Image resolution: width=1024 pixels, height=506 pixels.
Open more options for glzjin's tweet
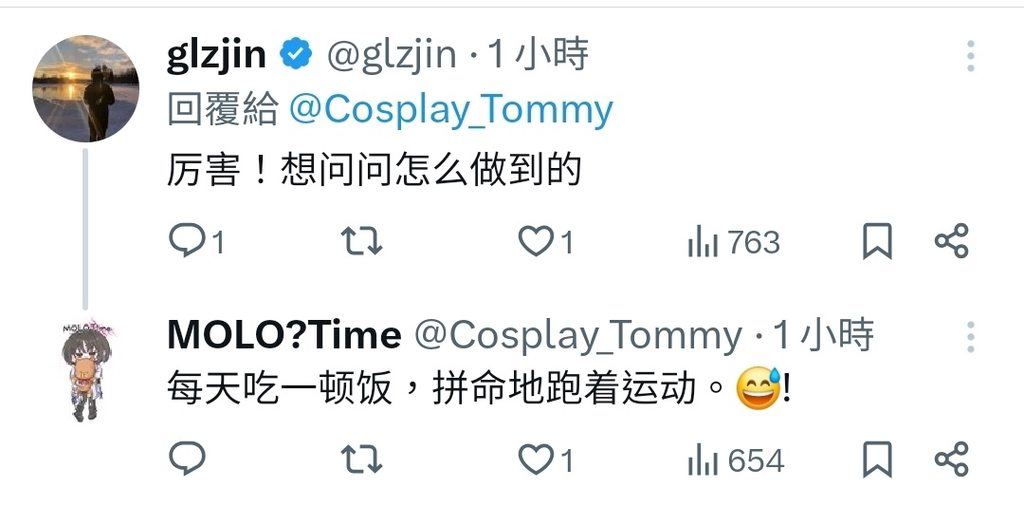coord(970,56)
